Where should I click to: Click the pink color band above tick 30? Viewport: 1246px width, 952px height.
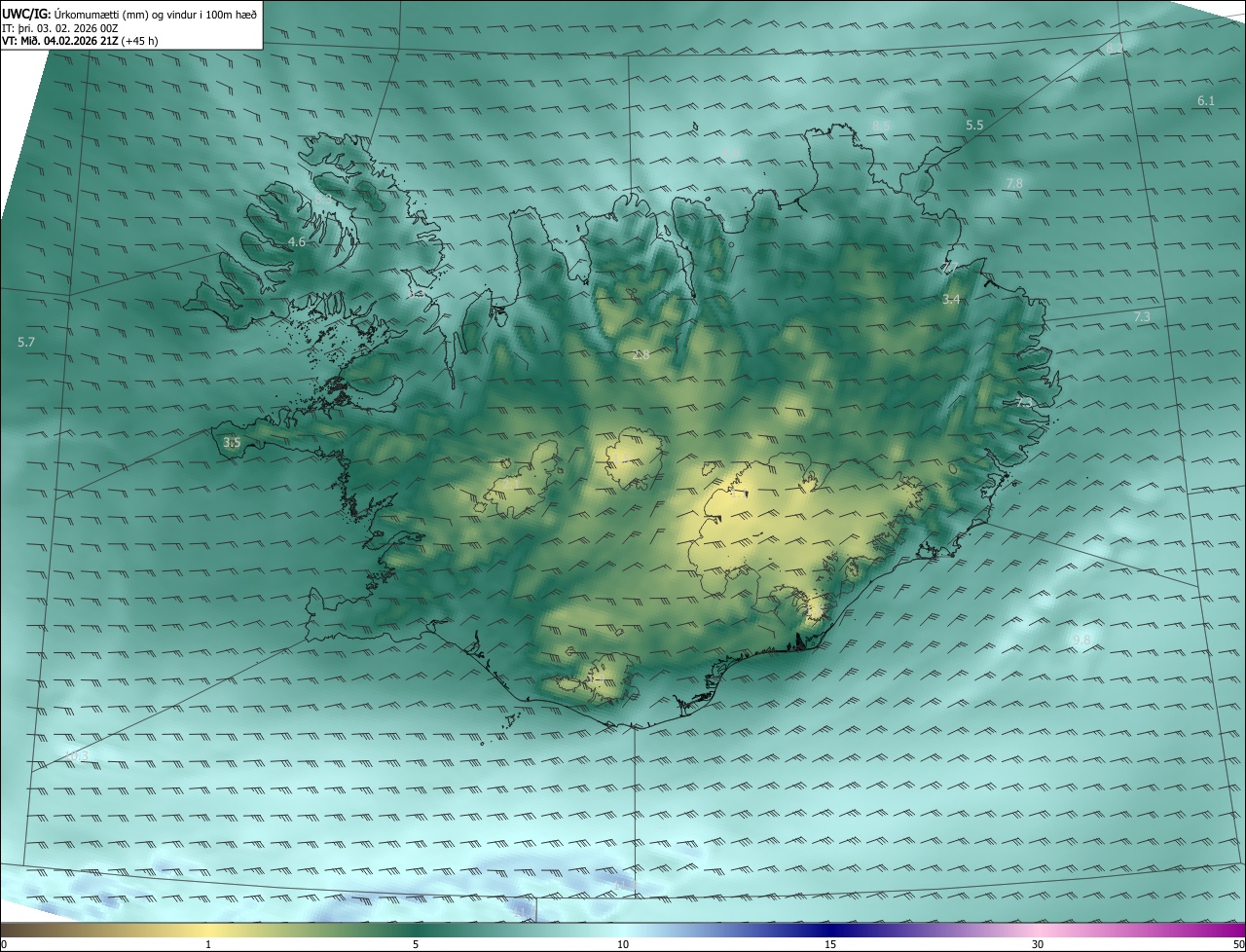click(1038, 931)
